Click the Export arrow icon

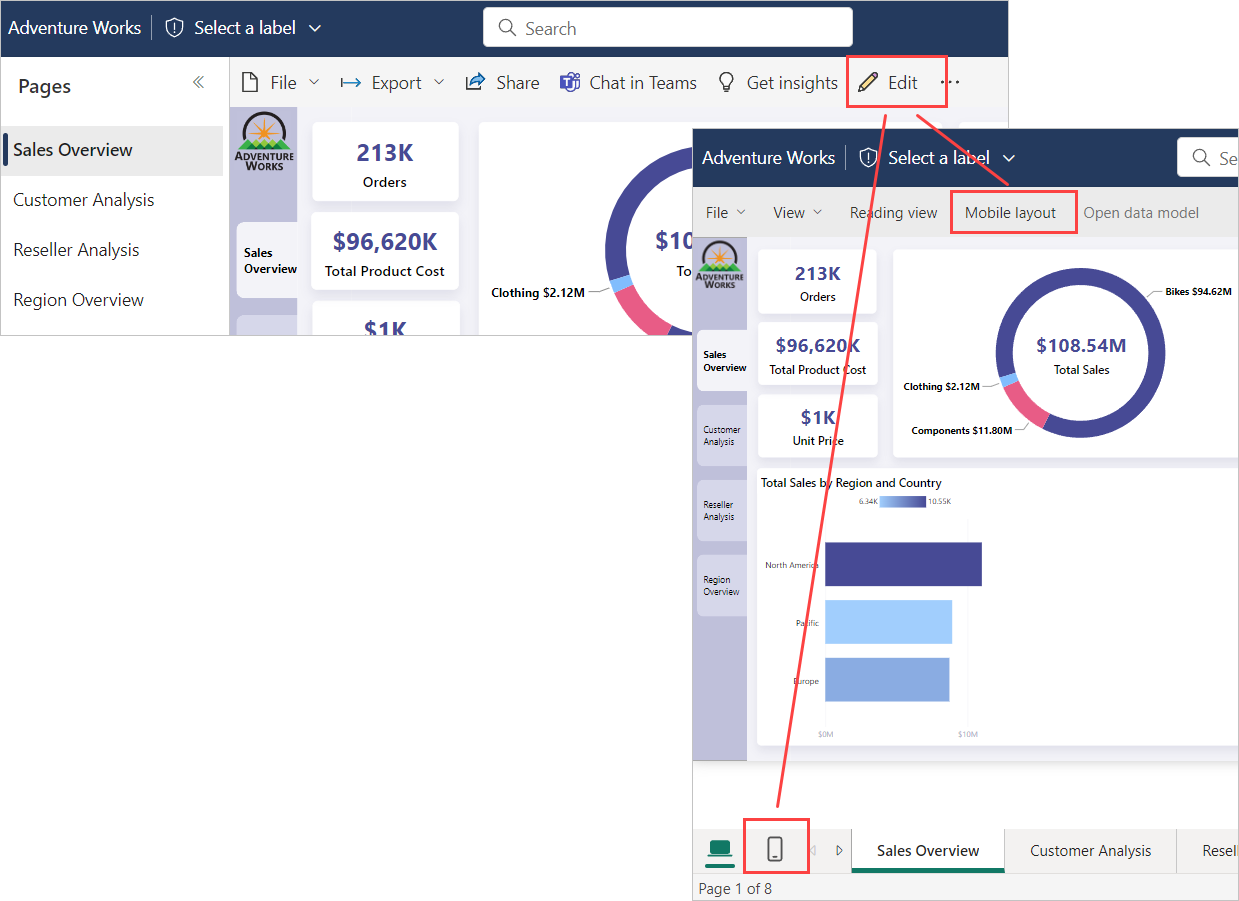351,82
